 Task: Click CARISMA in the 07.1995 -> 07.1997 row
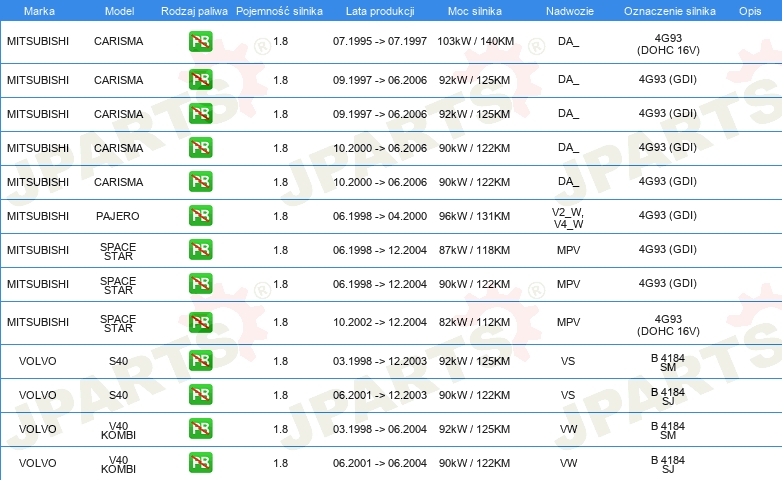(x=119, y=41)
